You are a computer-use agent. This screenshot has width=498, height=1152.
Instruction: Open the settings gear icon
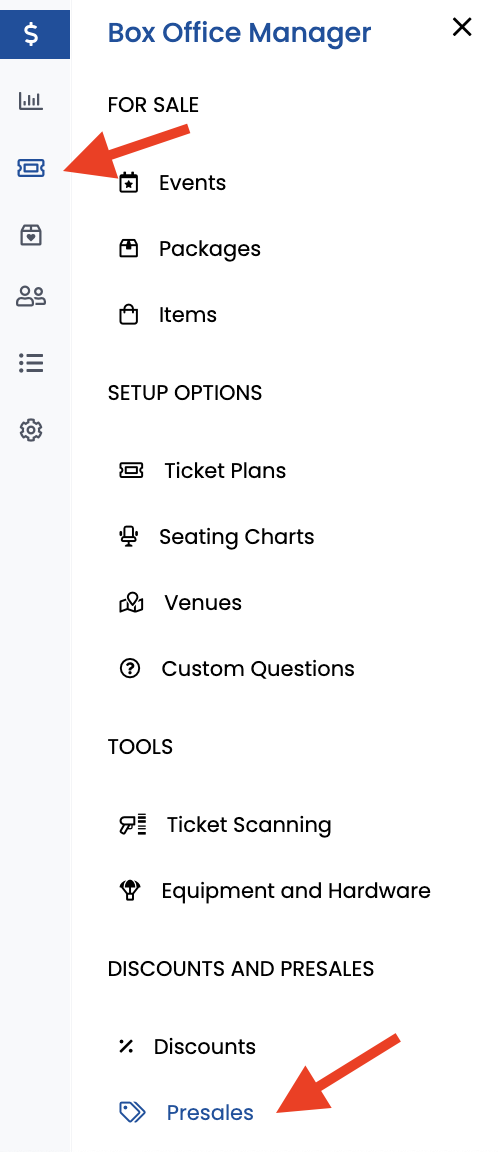(x=31, y=430)
